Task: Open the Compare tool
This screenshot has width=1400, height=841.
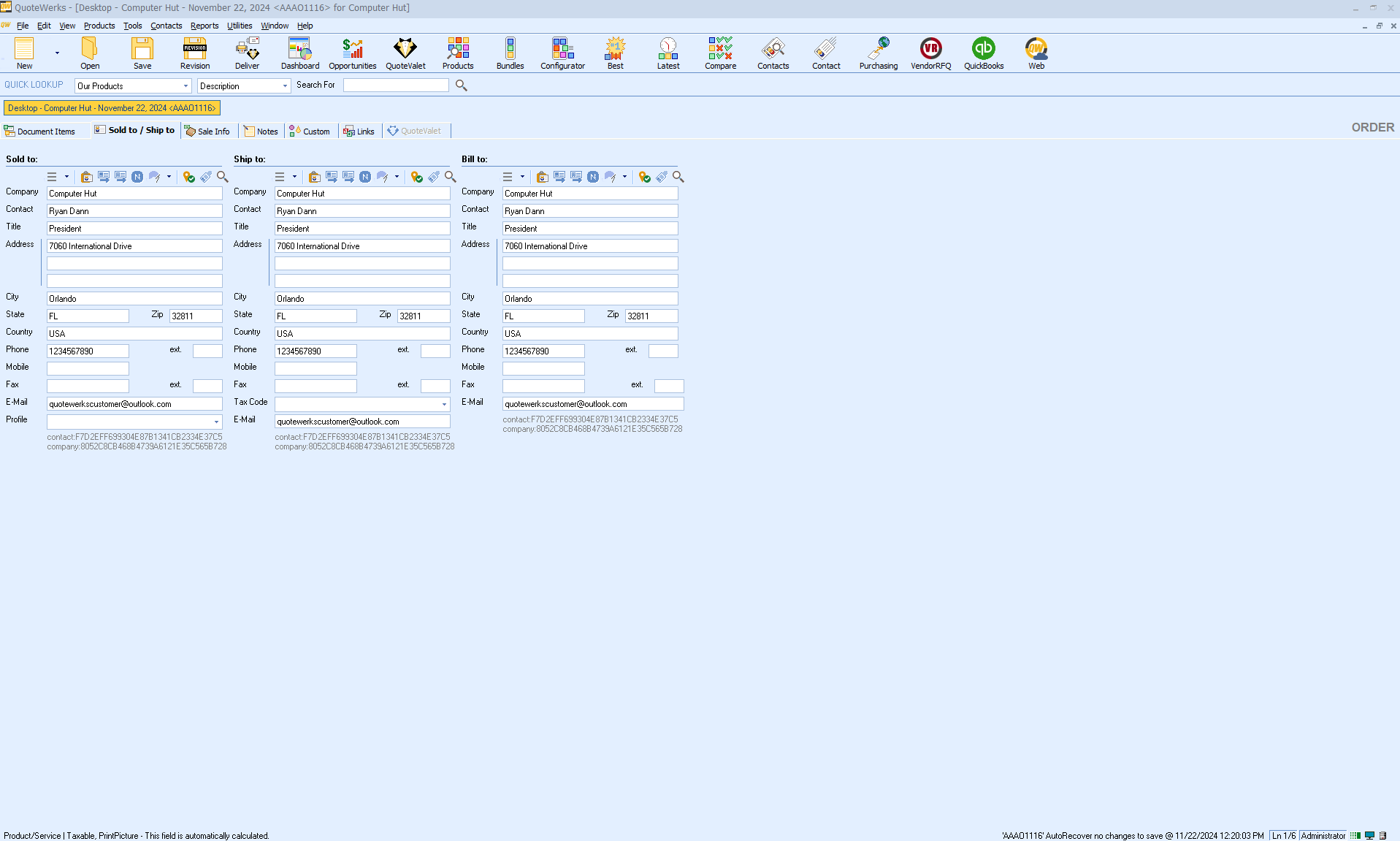Action: 721,53
